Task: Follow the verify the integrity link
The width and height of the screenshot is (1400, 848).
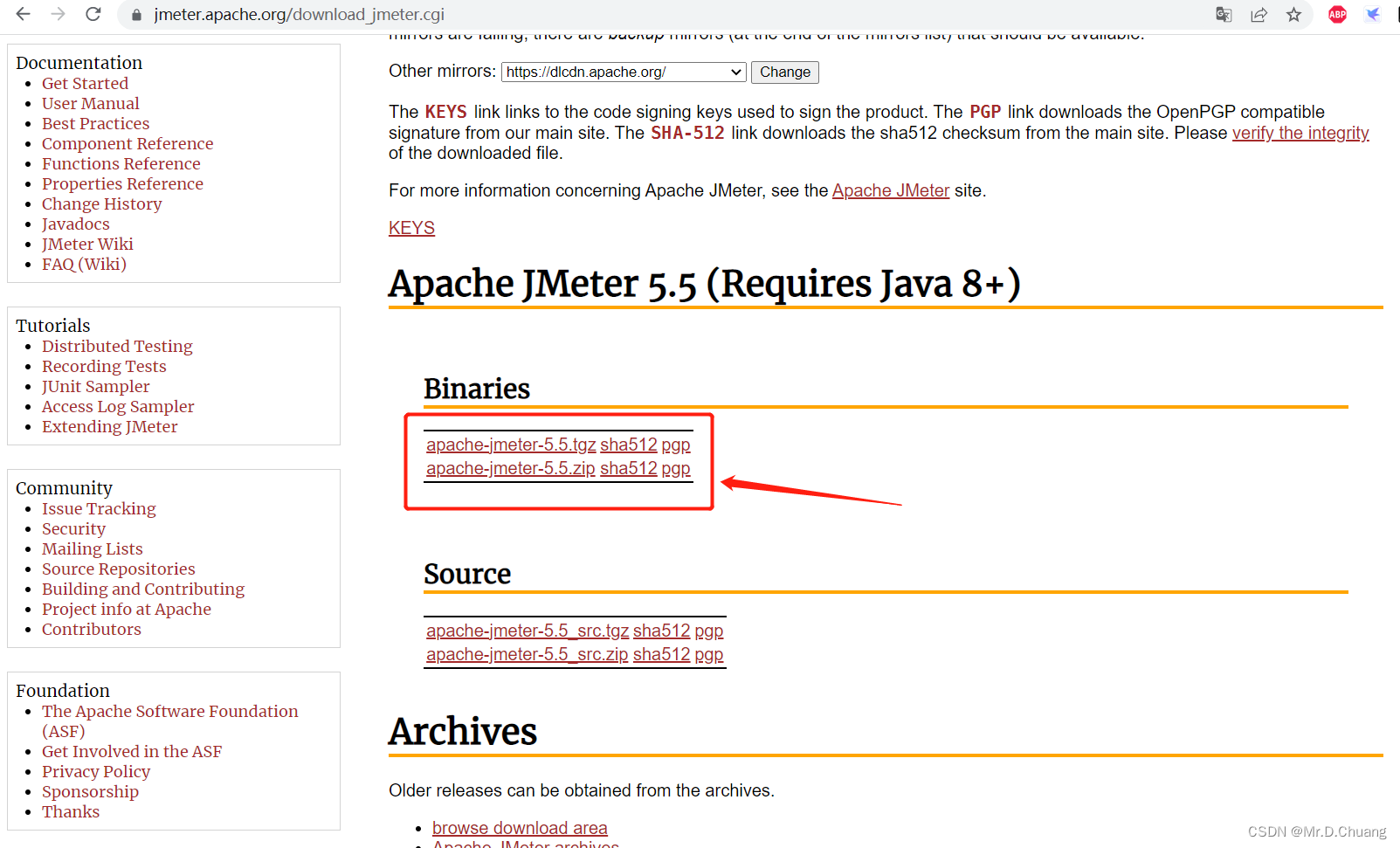Action: [1300, 133]
